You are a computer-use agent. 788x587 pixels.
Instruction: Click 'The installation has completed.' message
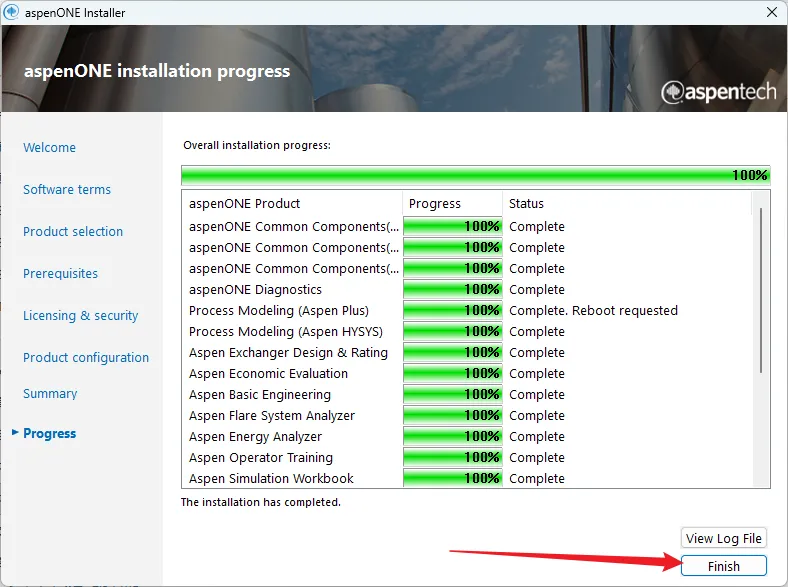(x=260, y=502)
